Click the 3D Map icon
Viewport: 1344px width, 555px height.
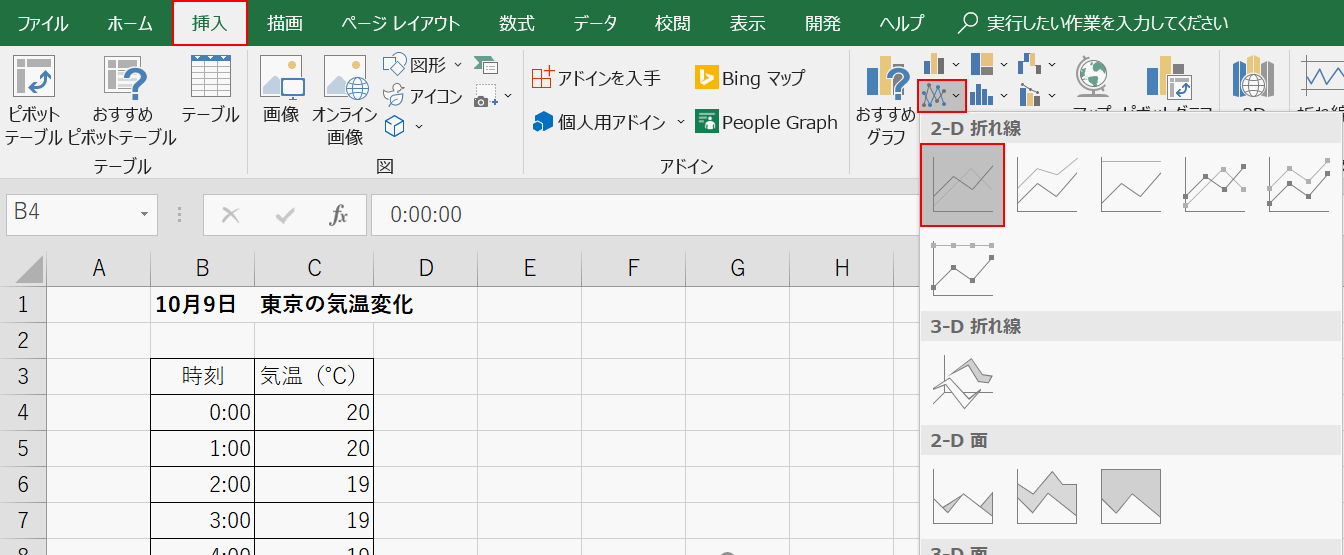1253,76
